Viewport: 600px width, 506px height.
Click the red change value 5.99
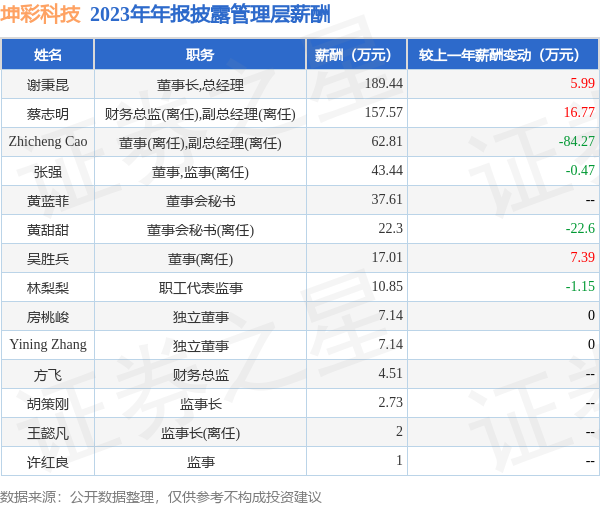click(582, 83)
